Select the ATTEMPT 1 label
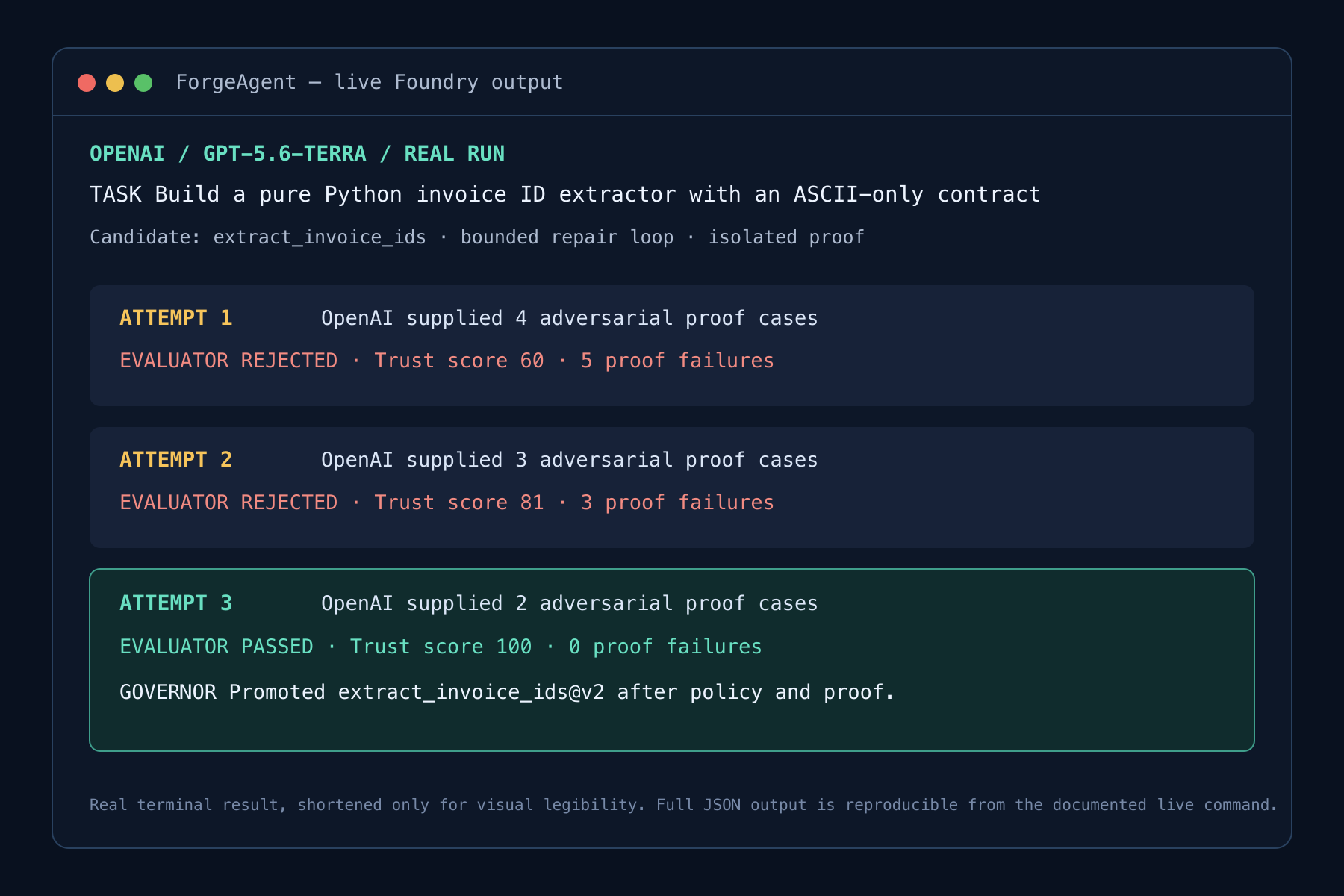 (176, 318)
